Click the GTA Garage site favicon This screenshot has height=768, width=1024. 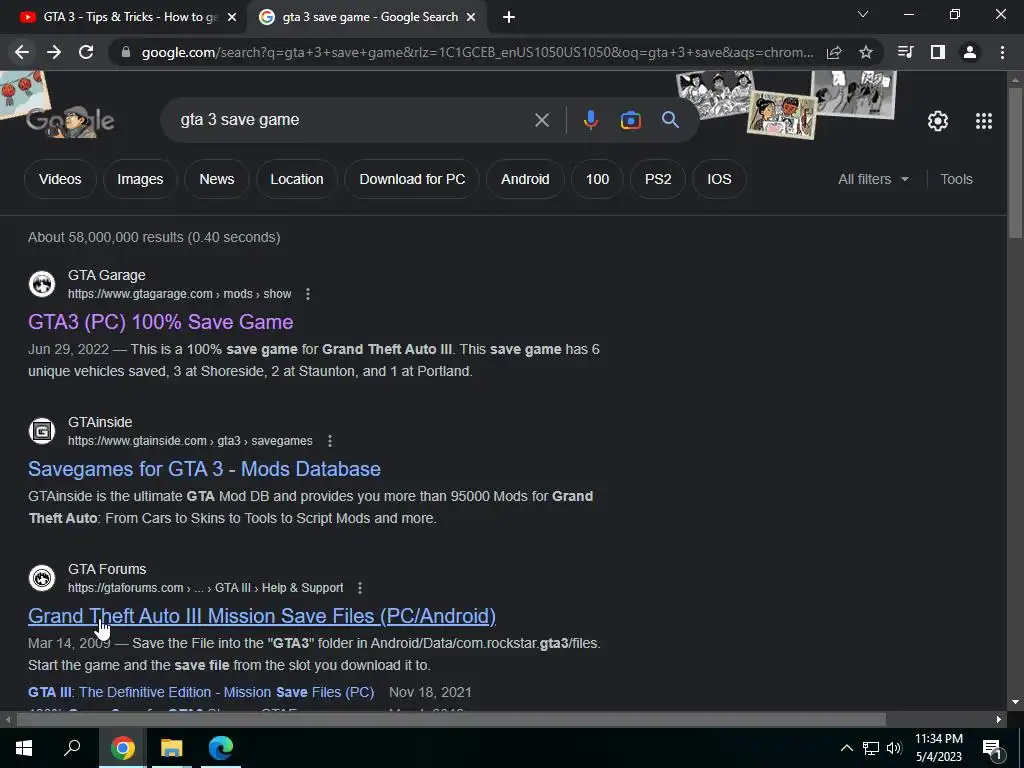(x=42, y=284)
